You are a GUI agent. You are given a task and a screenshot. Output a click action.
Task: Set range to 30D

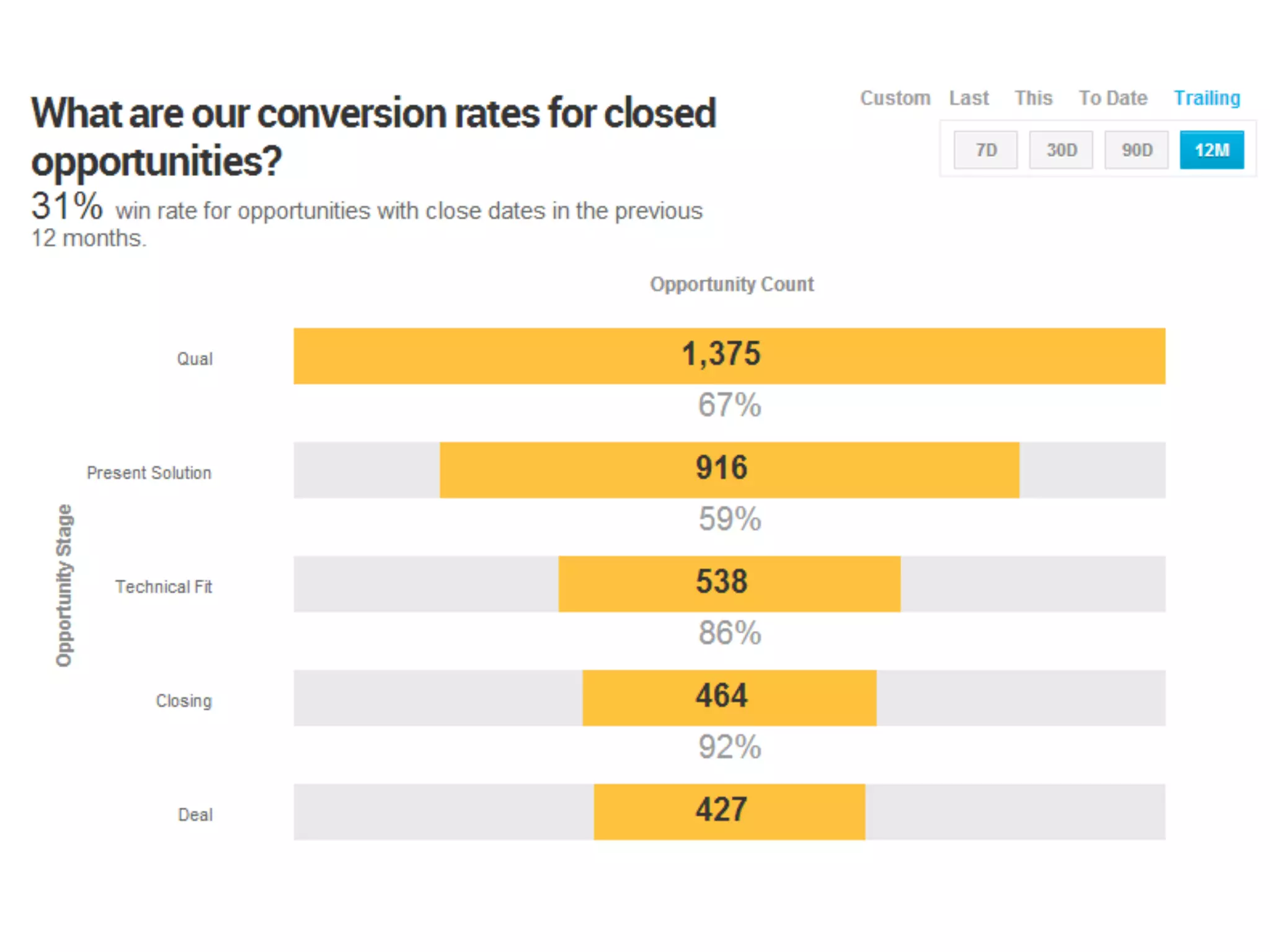[1061, 150]
